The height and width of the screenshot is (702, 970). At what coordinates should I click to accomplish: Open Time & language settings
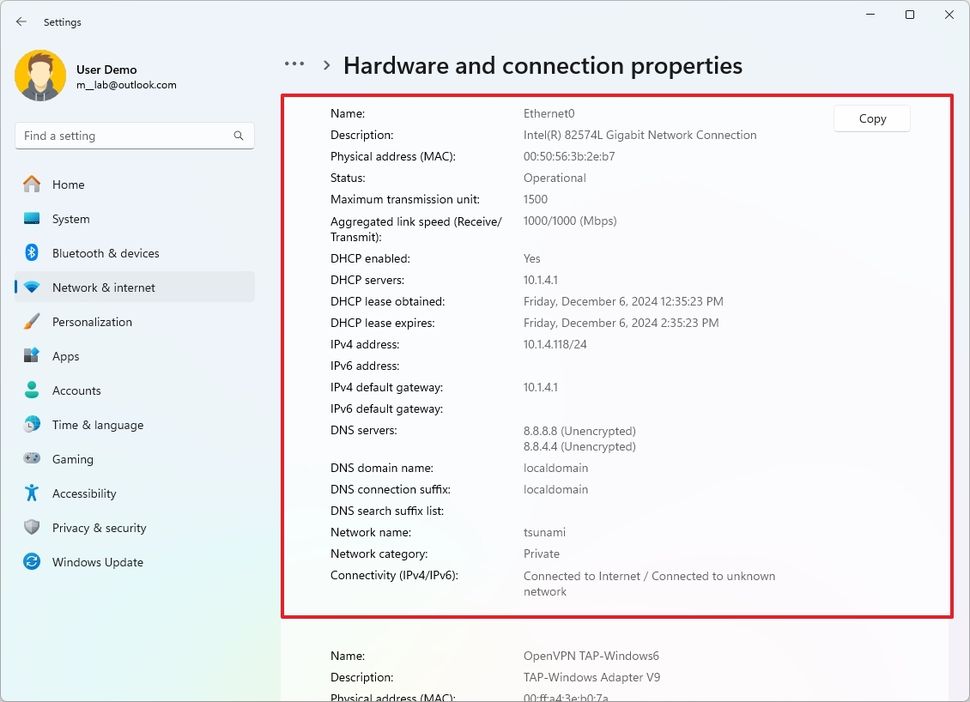click(x=96, y=425)
